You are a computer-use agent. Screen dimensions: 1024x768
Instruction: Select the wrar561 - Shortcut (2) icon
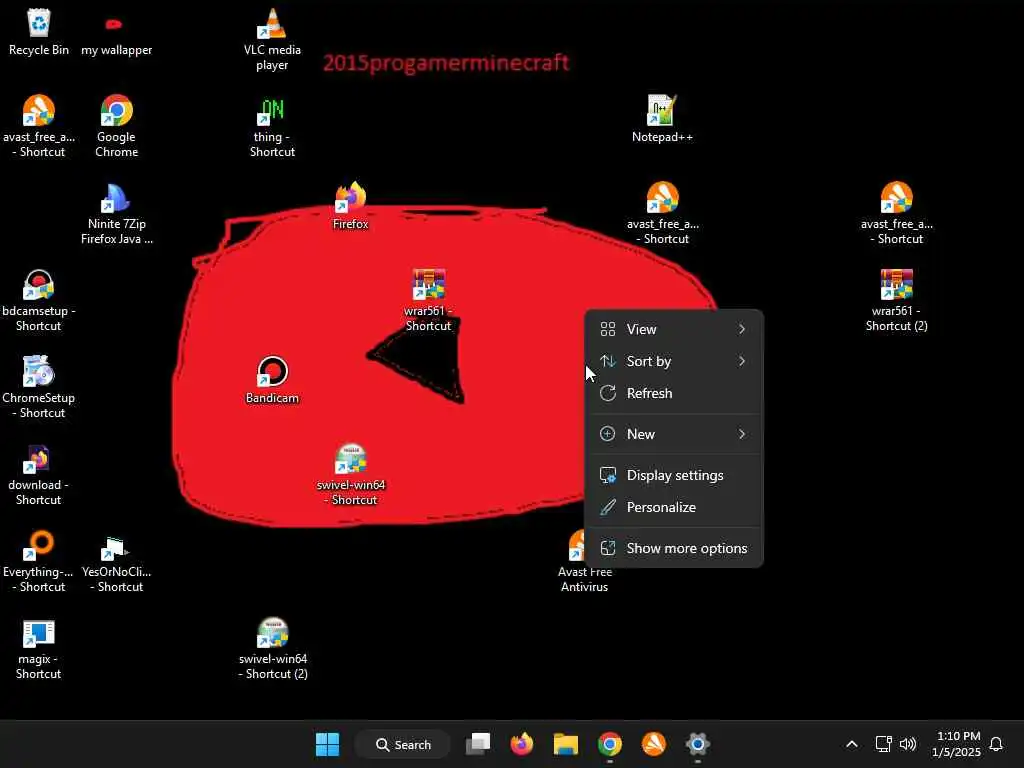[x=897, y=300]
